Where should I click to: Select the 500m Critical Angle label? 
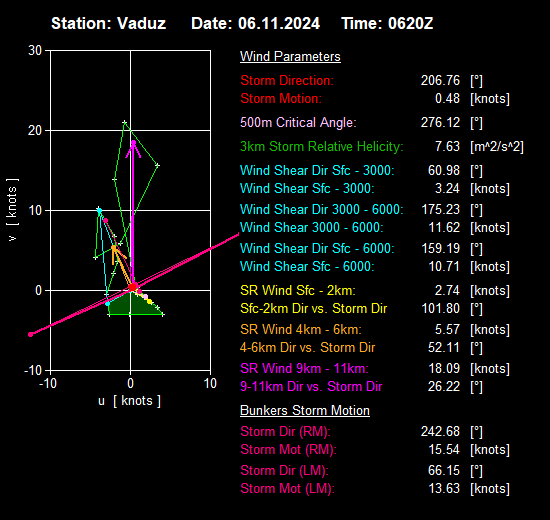[x=298, y=122]
